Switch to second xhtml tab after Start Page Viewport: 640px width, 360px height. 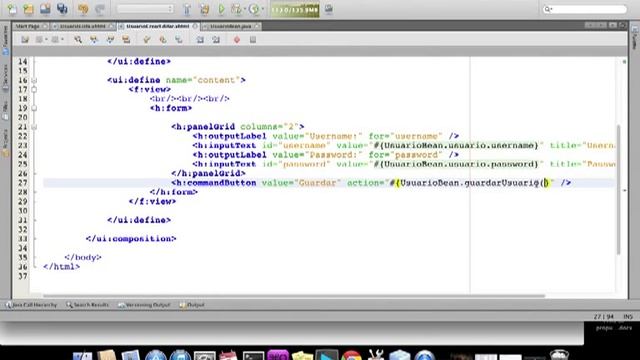(x=83, y=26)
